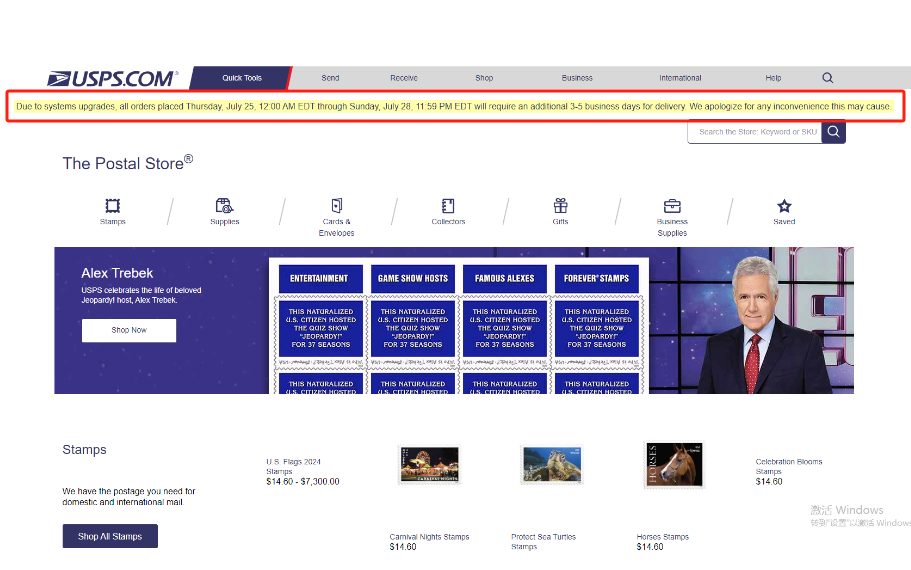The height and width of the screenshot is (570, 911).
Task: Open the Protect Sea Turtles Stamps link
Action: tap(543, 542)
